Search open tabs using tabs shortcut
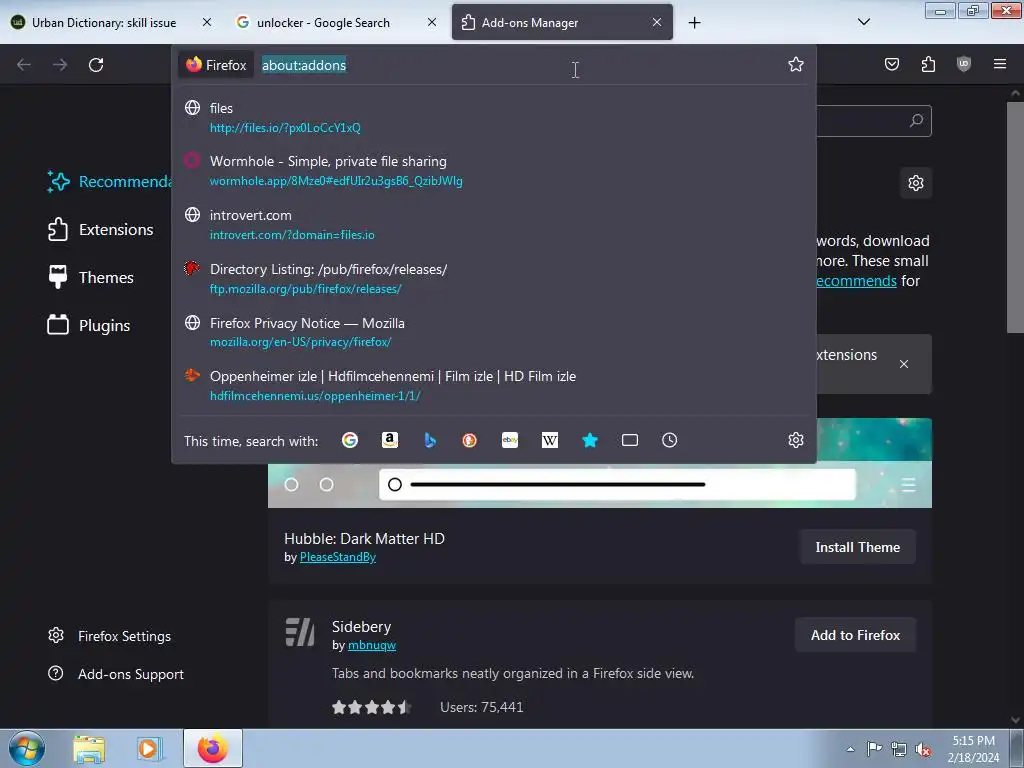The image size is (1024, 768). (x=630, y=440)
